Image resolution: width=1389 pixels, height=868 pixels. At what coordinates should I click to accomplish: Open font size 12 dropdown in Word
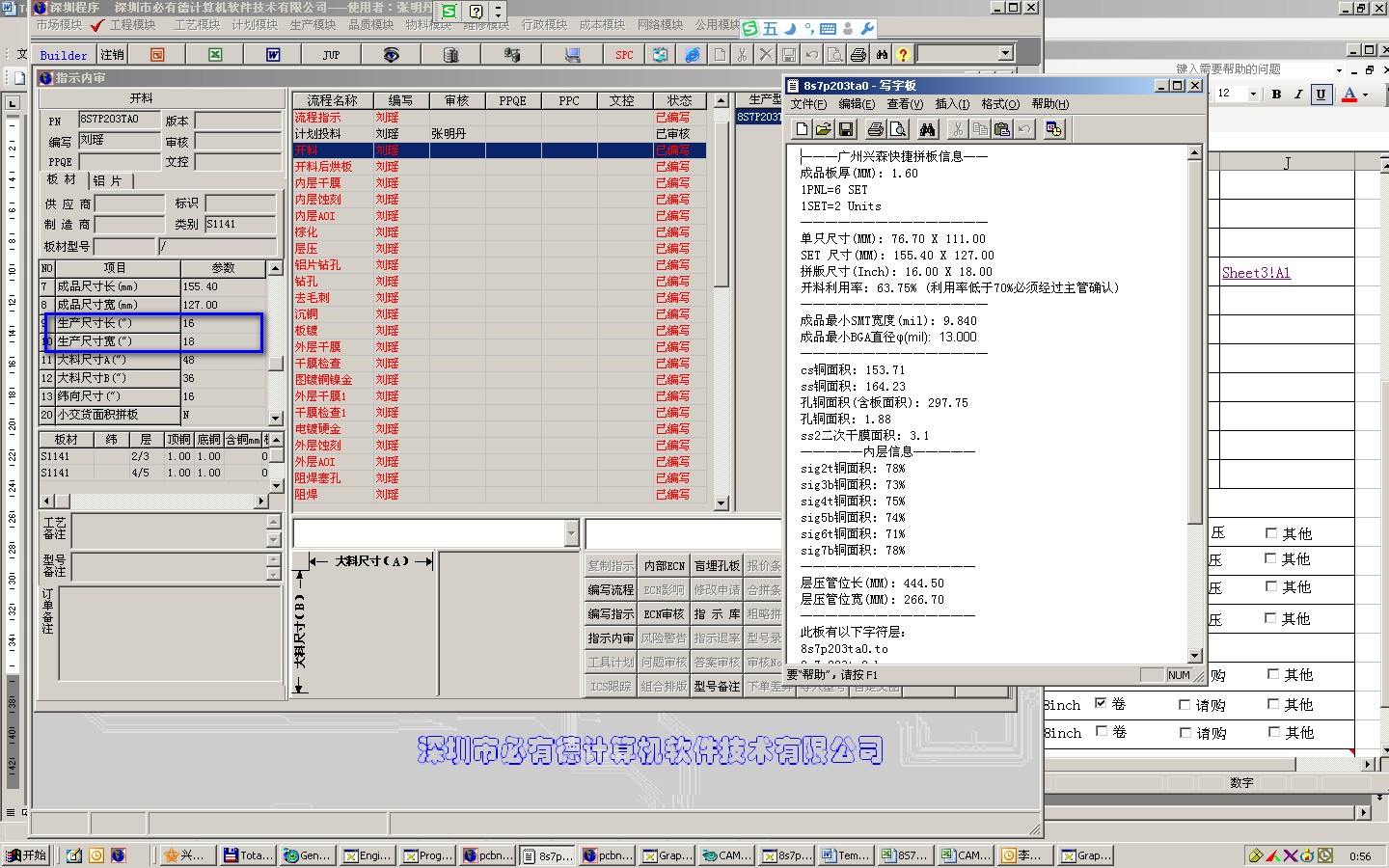1252,94
